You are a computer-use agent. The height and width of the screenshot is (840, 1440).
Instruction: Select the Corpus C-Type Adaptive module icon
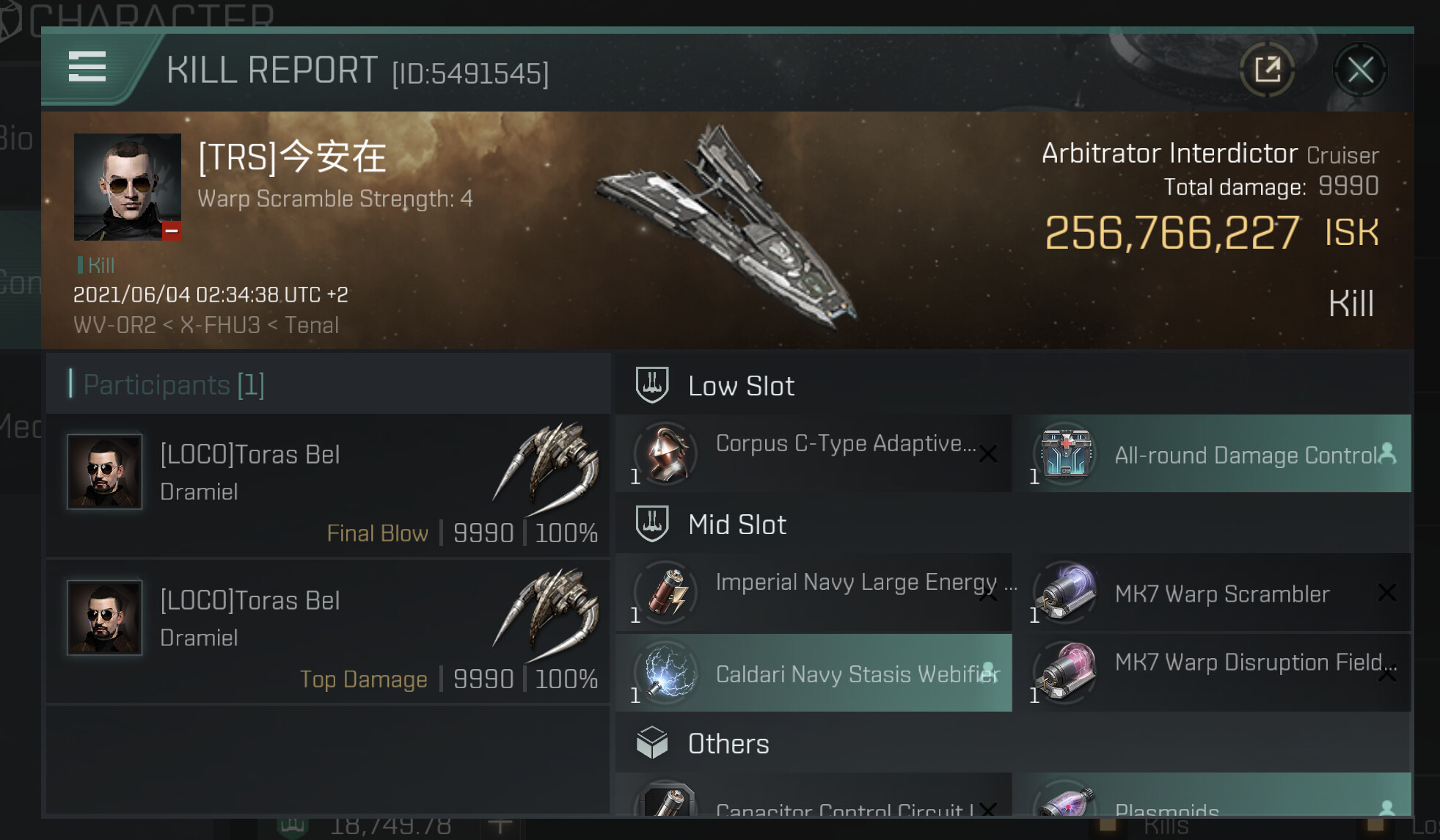click(x=668, y=453)
